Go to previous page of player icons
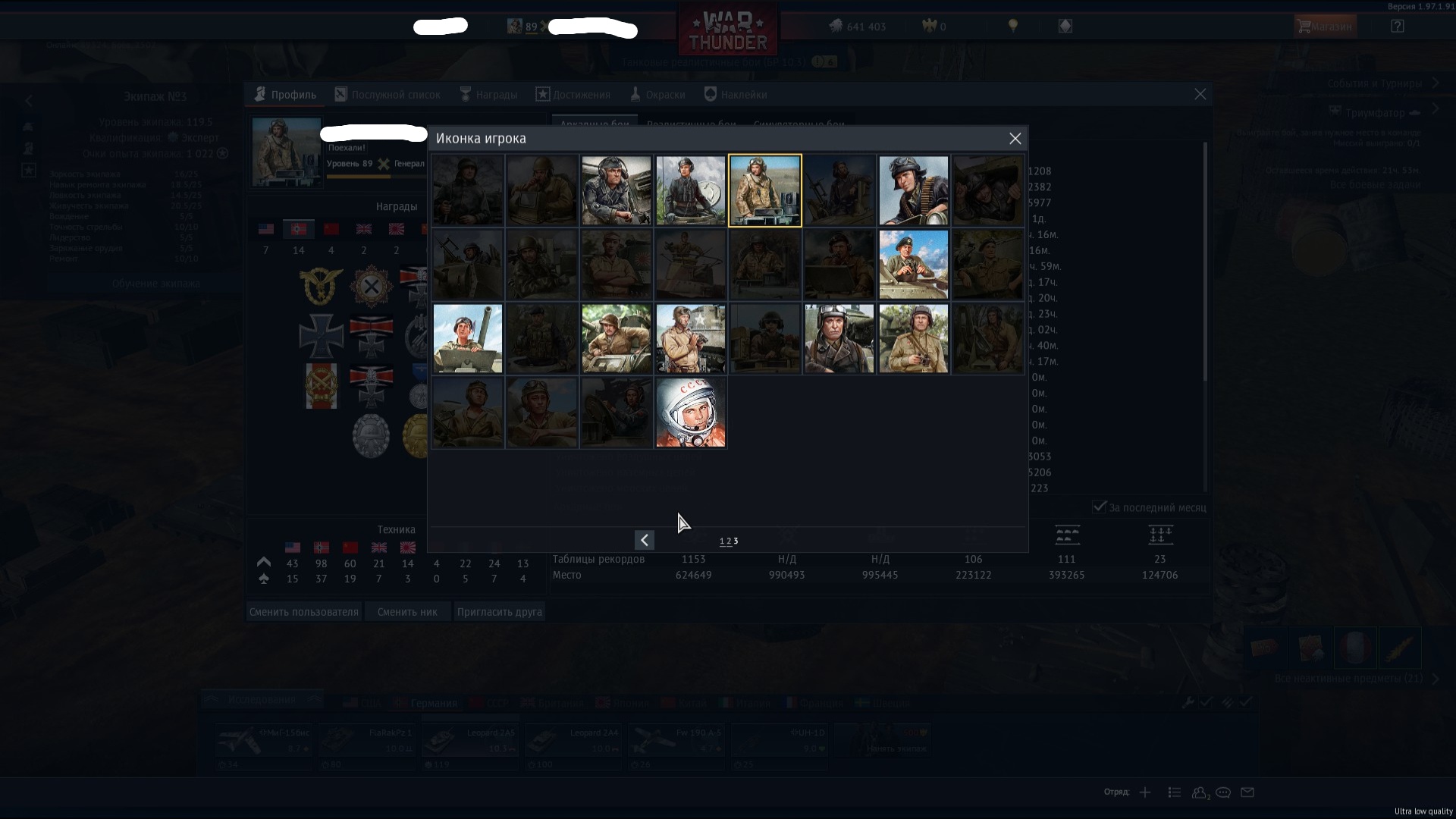This screenshot has width=1456, height=819. (644, 540)
